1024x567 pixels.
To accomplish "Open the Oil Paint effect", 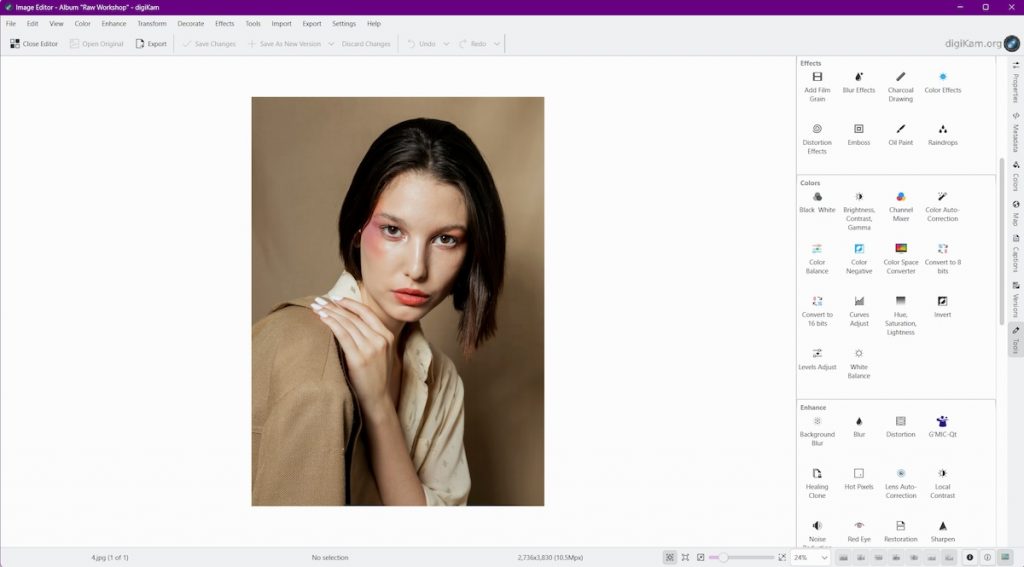I will (x=900, y=134).
